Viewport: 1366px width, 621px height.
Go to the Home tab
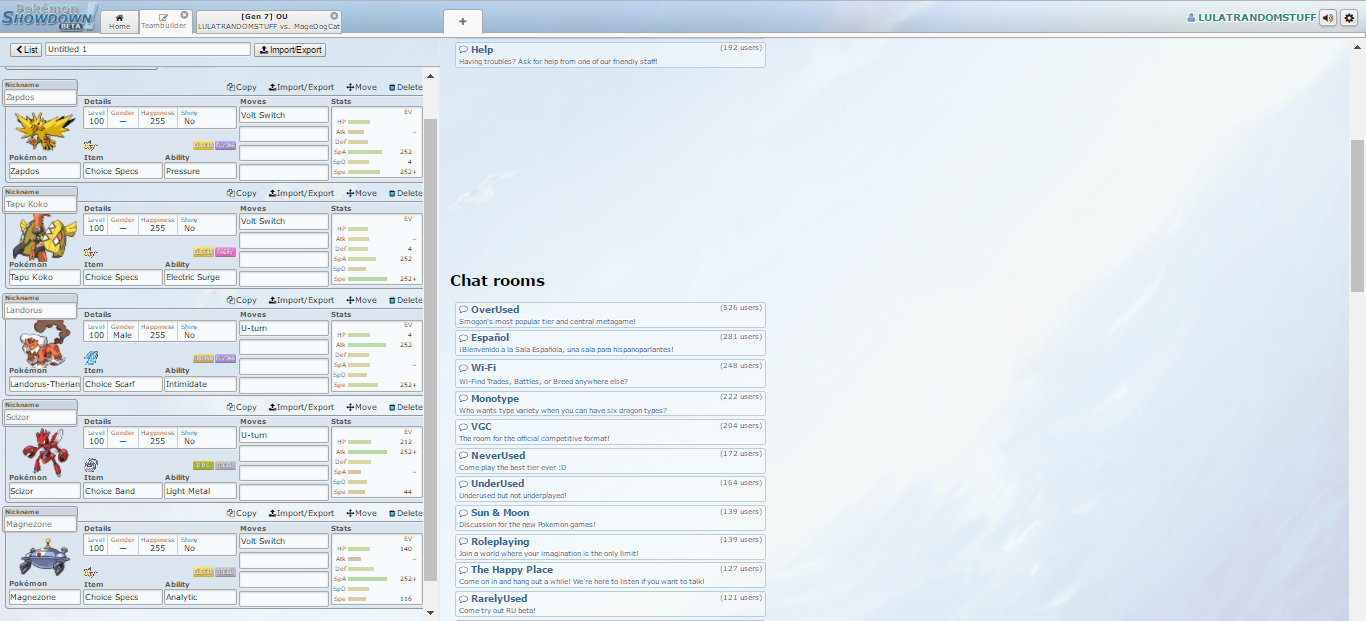click(x=119, y=22)
